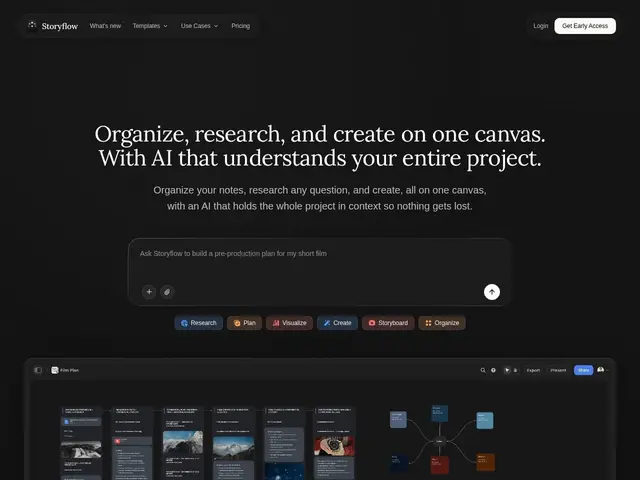This screenshot has height=480, width=640.
Task: Go to the Pricing page
Action: coord(240,26)
